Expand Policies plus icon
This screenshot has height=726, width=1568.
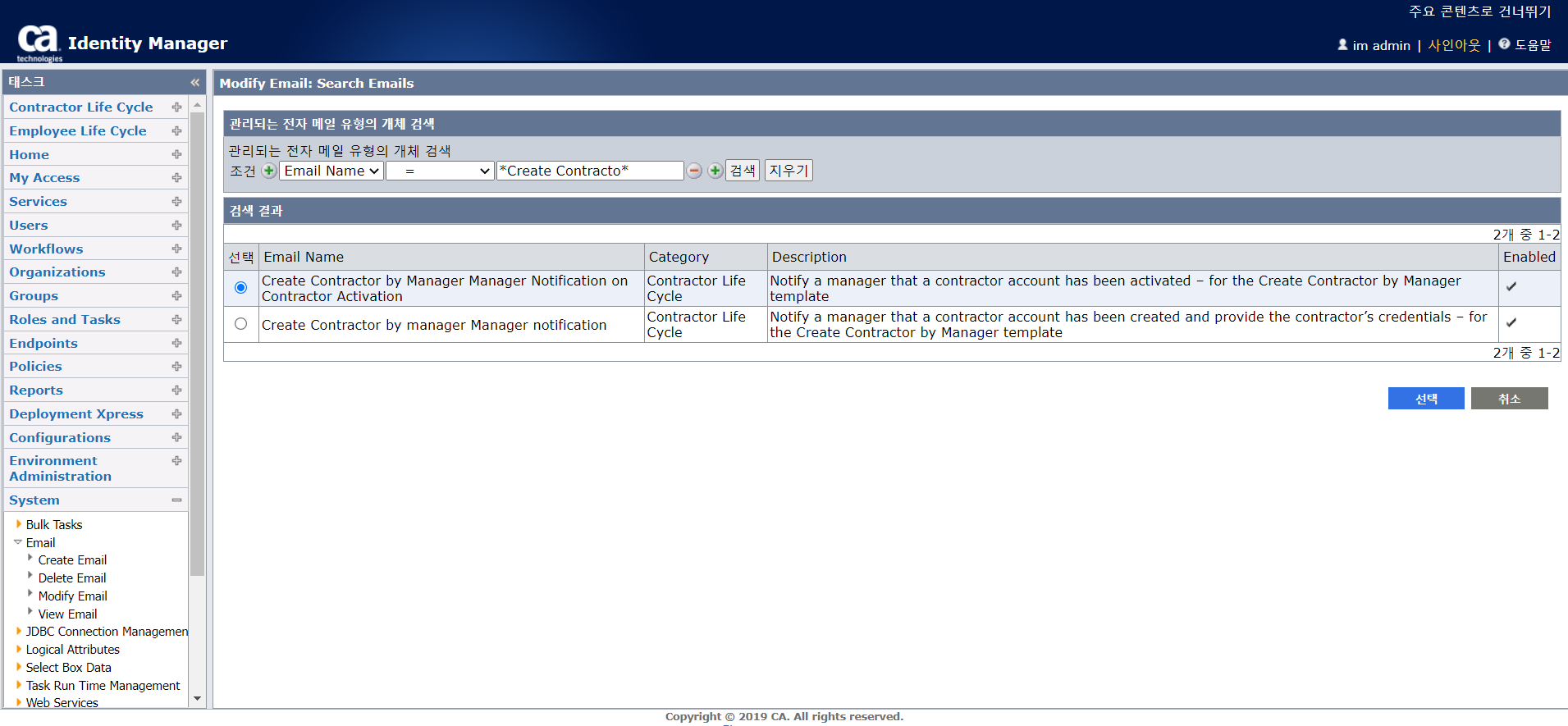tap(176, 367)
